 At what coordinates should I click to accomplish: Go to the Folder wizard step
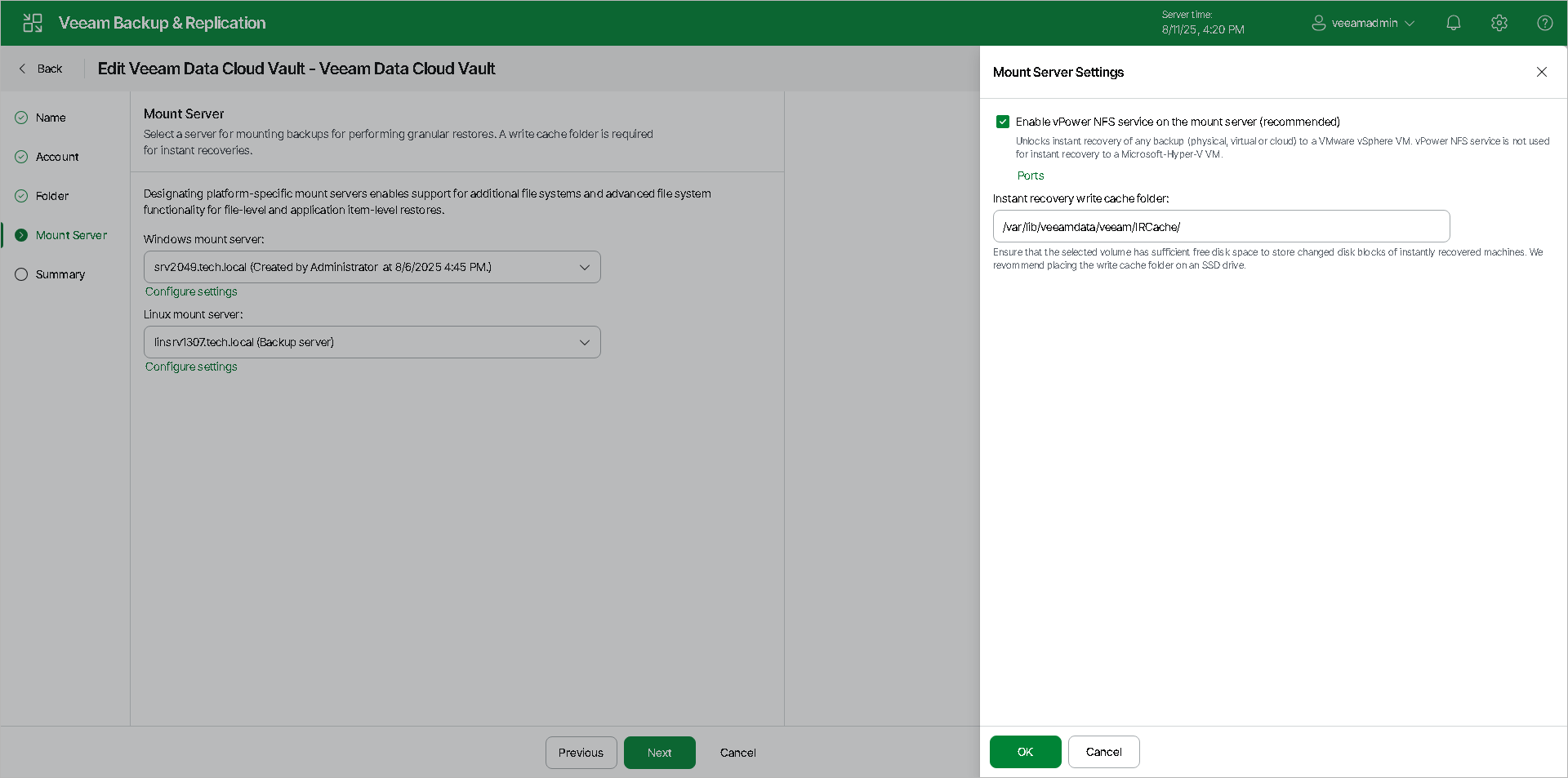[52, 196]
